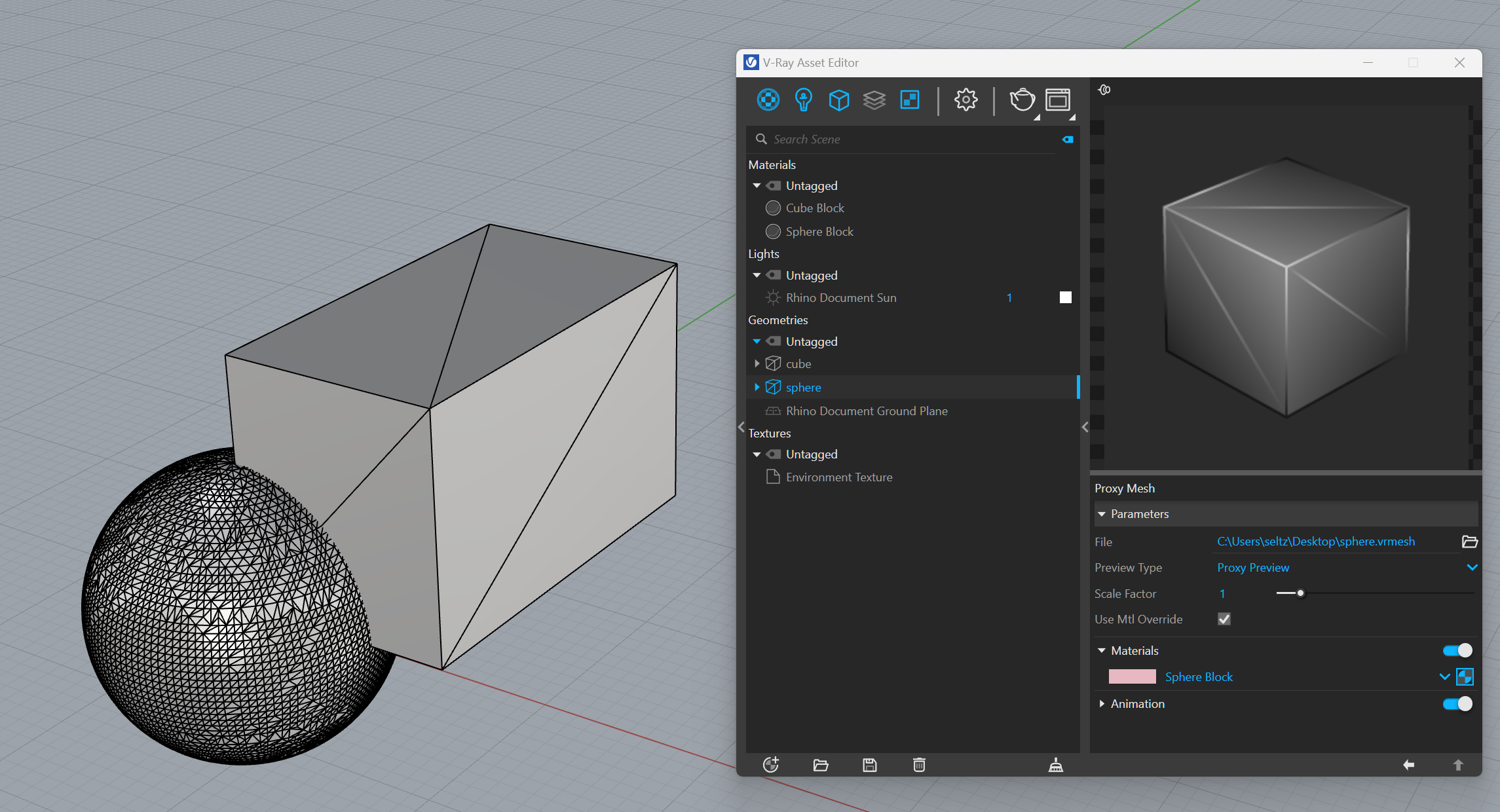Click the pink Sphere Block color swatch
This screenshot has width=1500, height=812.
1132,677
